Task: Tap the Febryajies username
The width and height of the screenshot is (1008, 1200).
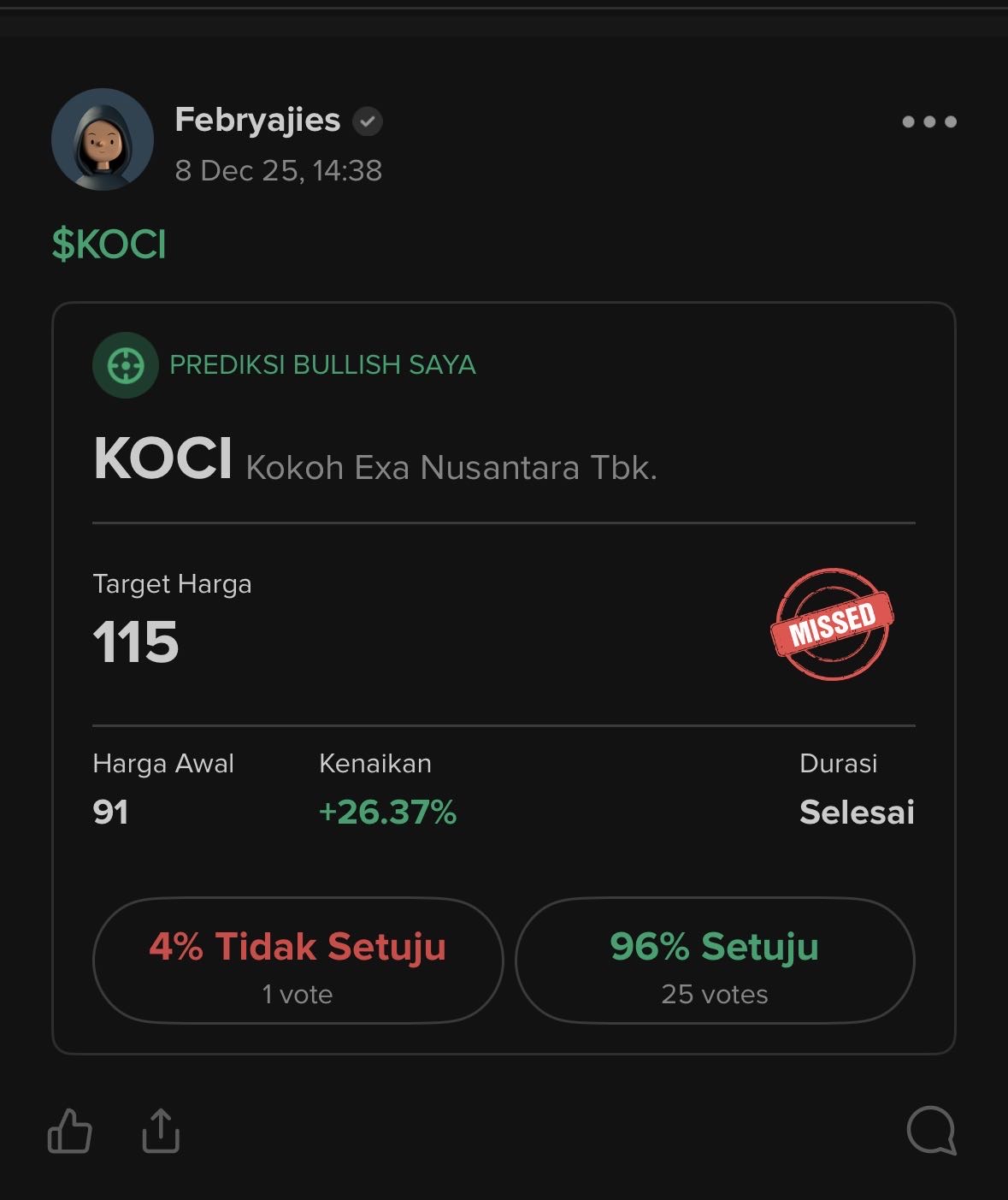Action: click(257, 120)
